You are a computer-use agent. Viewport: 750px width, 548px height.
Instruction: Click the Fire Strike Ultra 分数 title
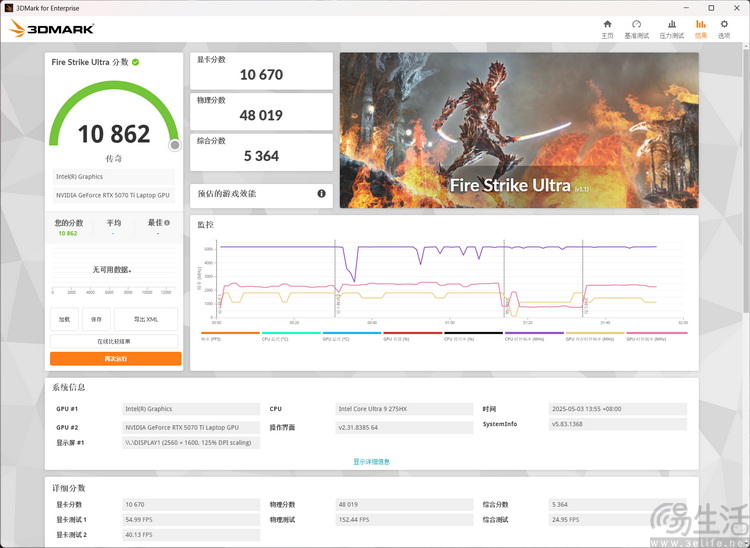point(90,62)
